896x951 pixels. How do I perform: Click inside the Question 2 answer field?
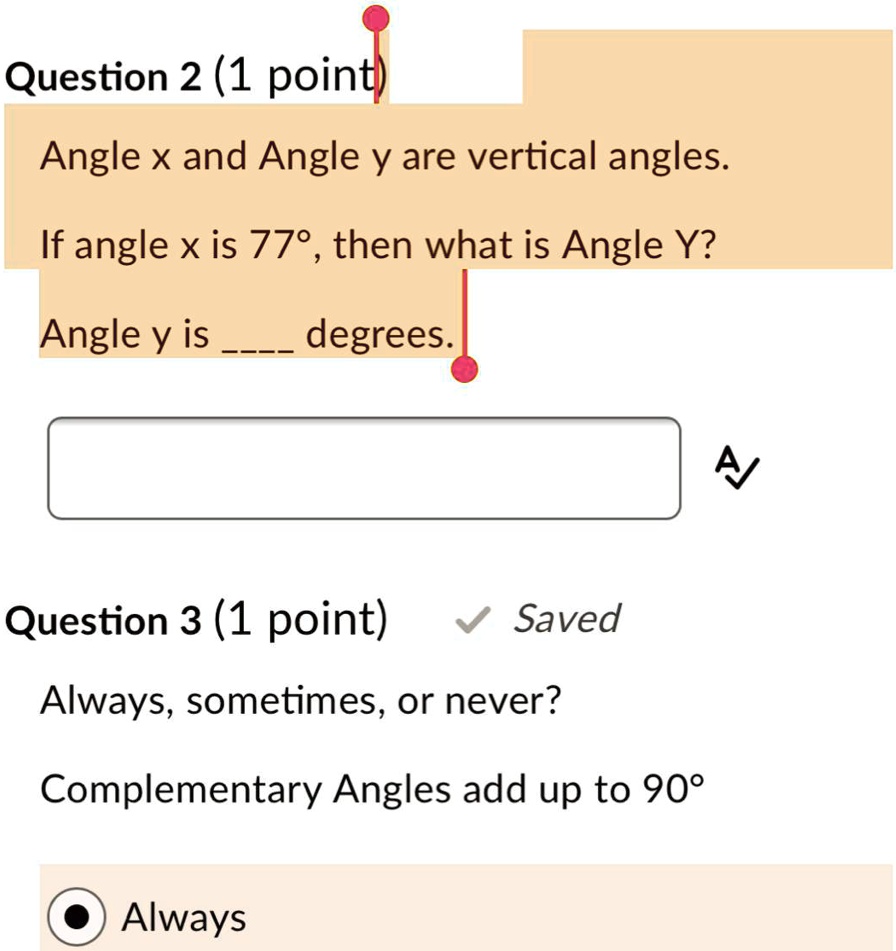[x=363, y=468]
